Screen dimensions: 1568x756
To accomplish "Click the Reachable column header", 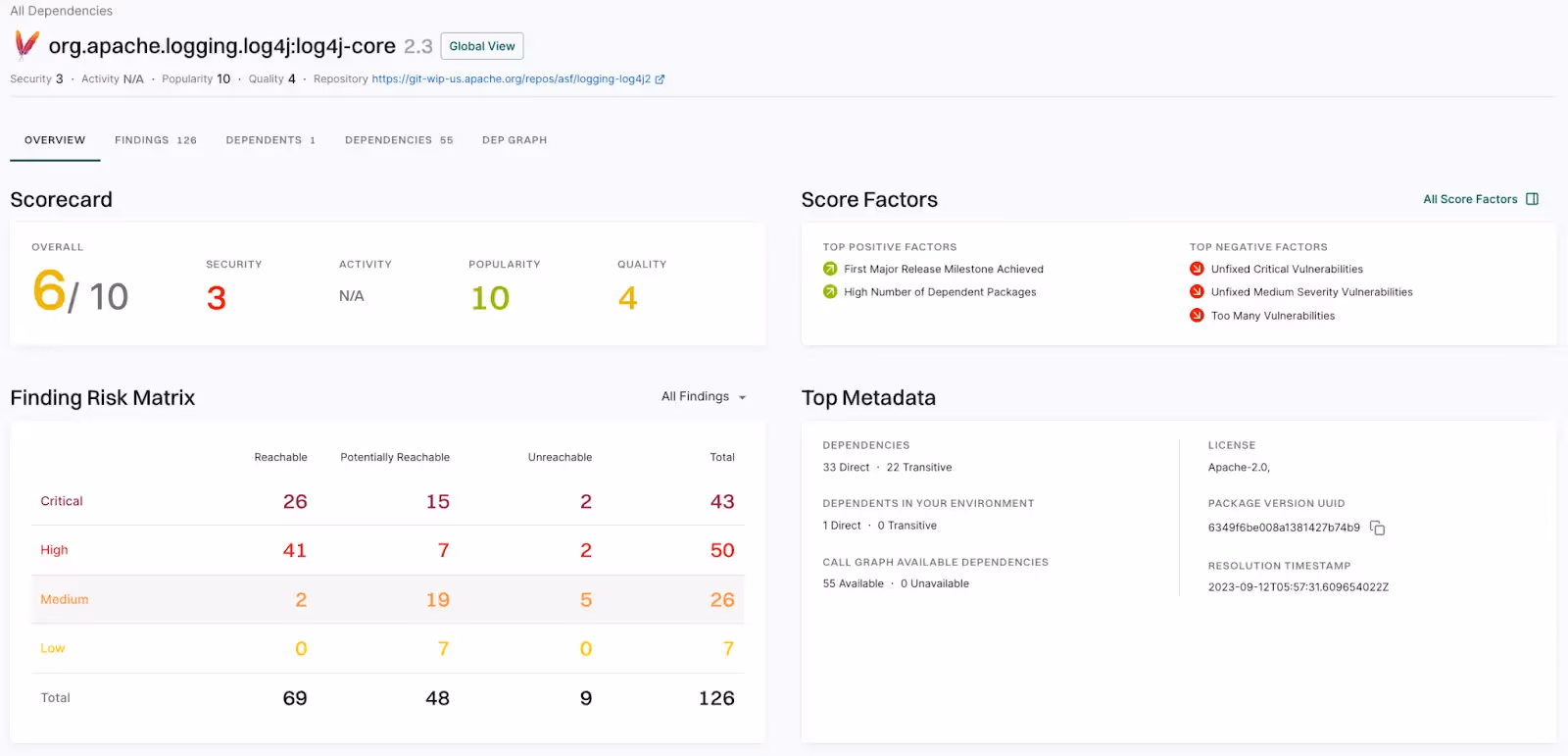I will (280, 457).
